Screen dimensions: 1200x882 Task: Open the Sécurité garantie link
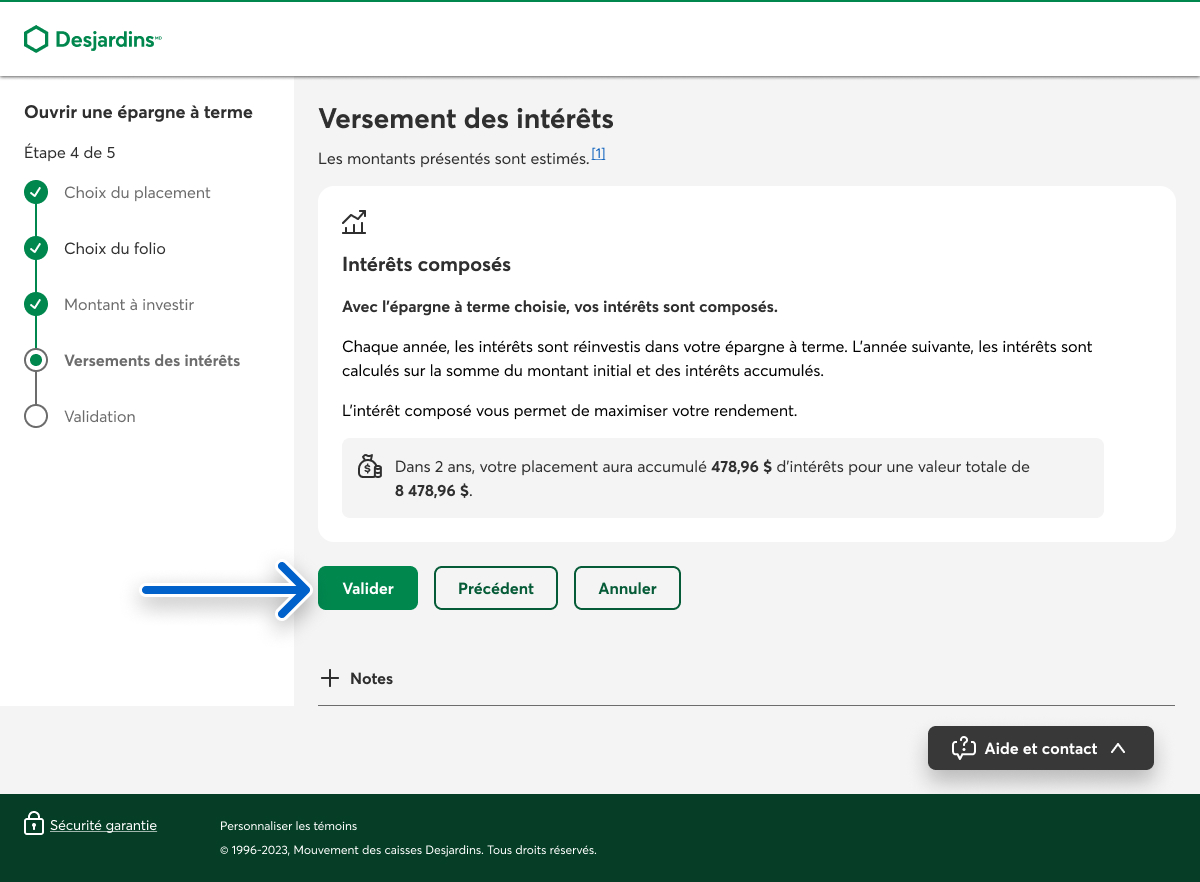(x=103, y=825)
